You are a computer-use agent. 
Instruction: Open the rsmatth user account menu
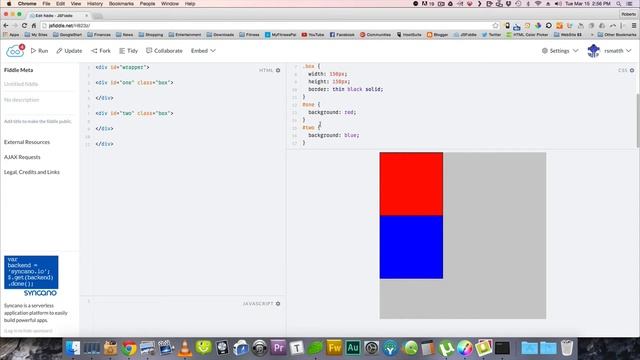pyautogui.click(x=617, y=51)
